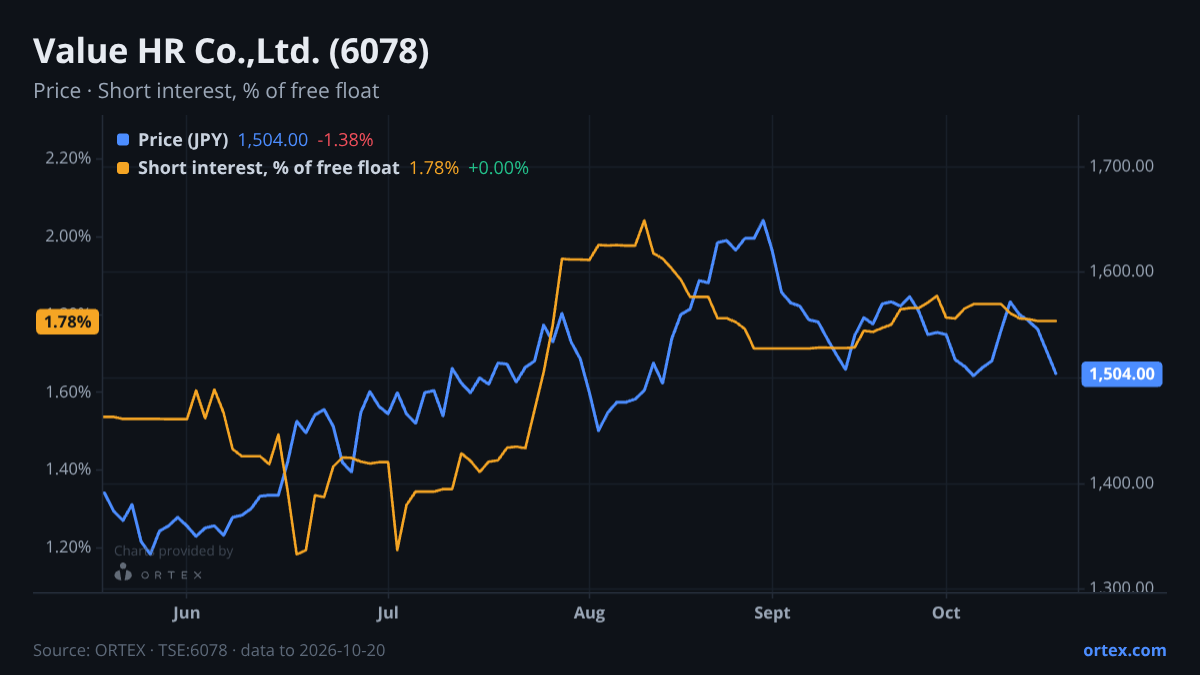Click the 2.20% left axis label

pyautogui.click(x=68, y=158)
